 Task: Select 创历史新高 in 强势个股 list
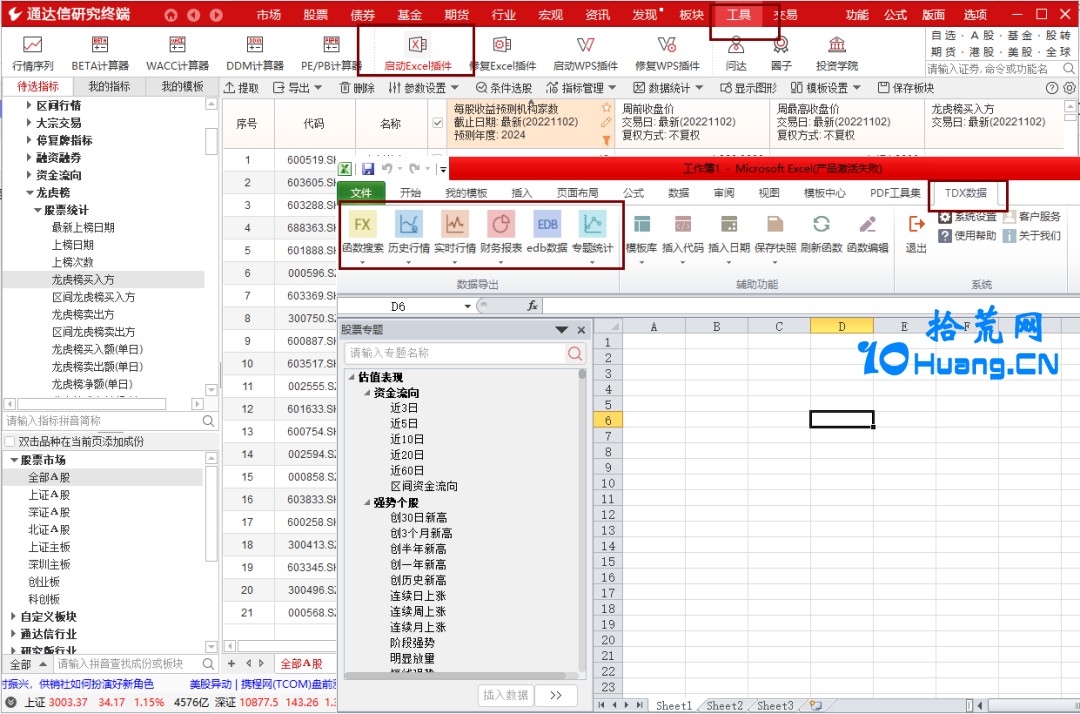click(418, 580)
